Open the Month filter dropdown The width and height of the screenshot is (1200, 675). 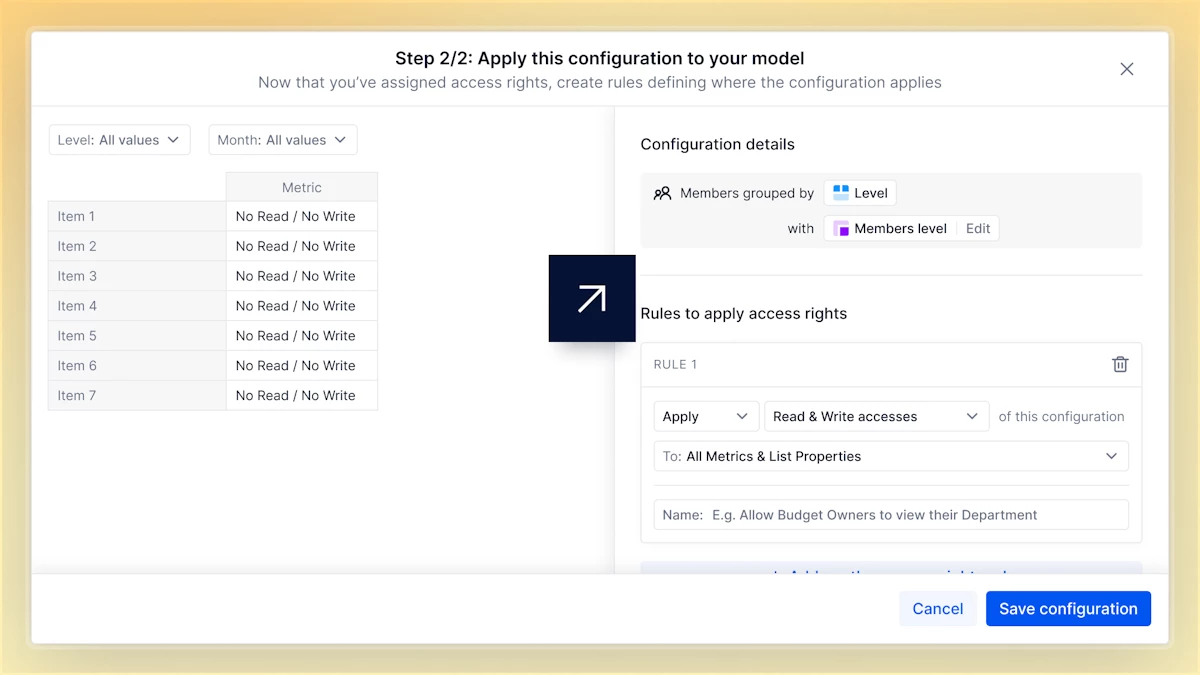[x=282, y=140]
